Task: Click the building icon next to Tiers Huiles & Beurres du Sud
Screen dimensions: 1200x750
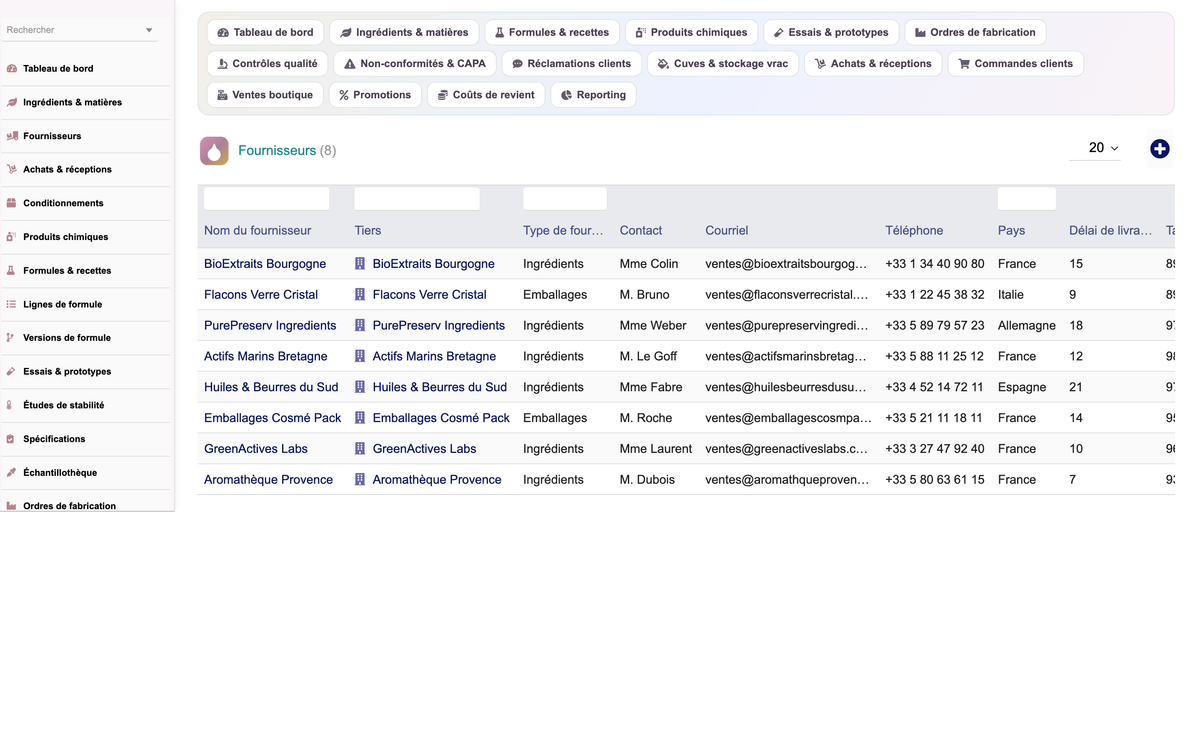Action: [x=360, y=387]
